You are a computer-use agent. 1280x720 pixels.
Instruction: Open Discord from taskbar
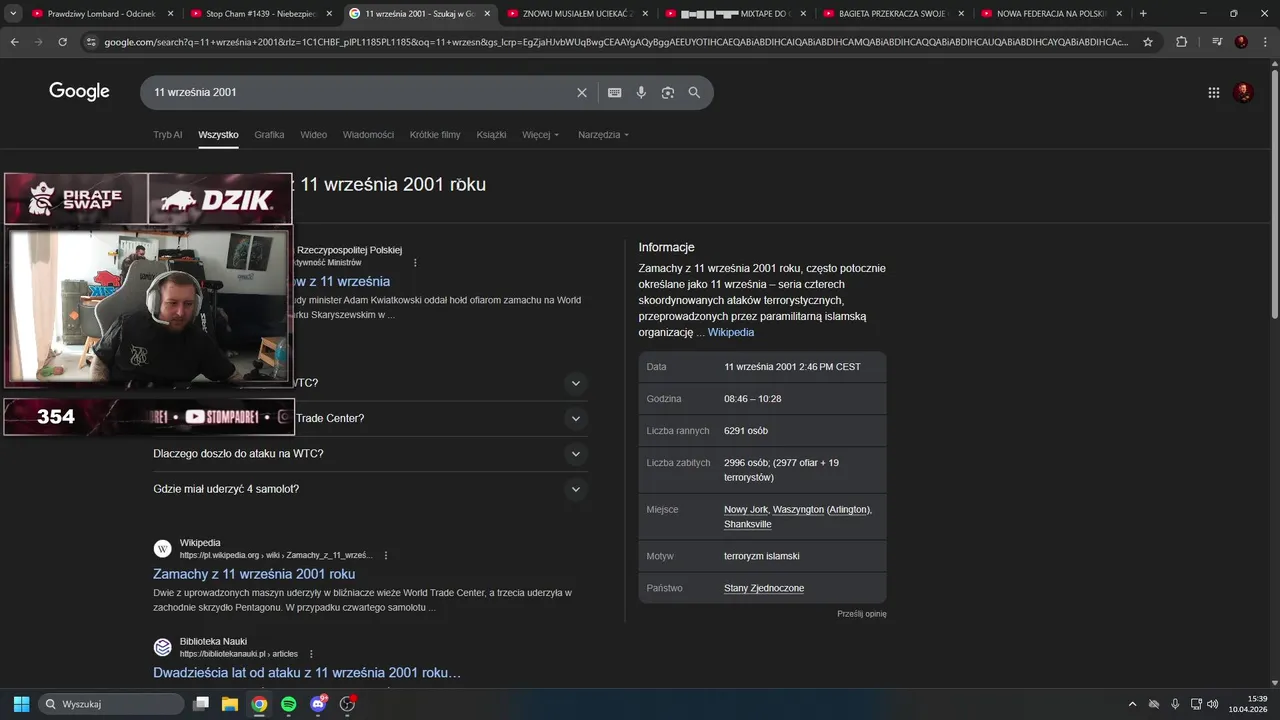pos(319,704)
